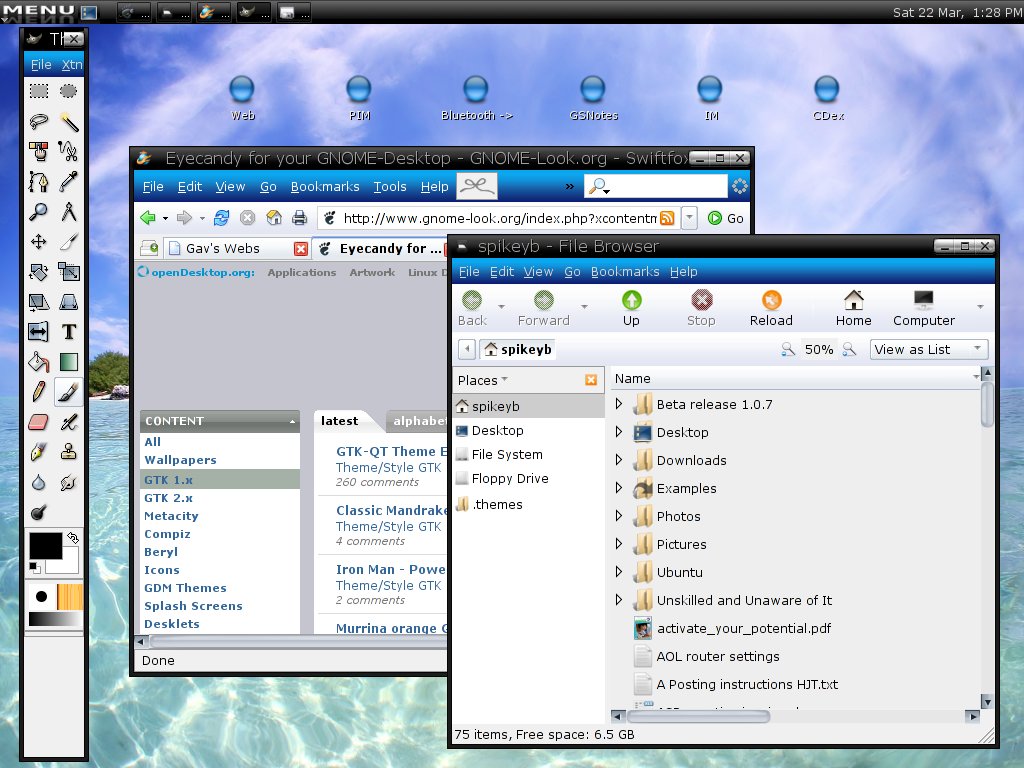
Task: Activate the Paths tool in GIMP
Action: pos(39,181)
